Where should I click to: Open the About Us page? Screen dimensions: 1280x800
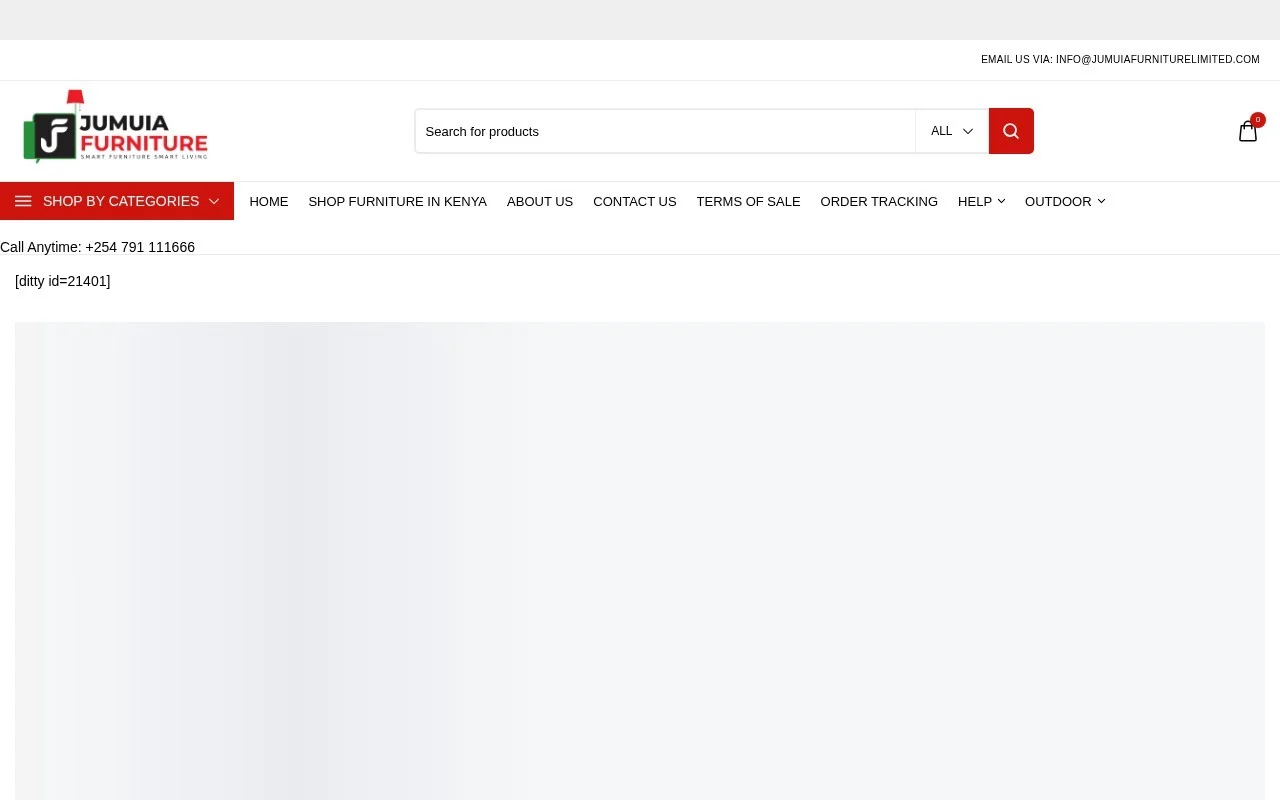[540, 201]
